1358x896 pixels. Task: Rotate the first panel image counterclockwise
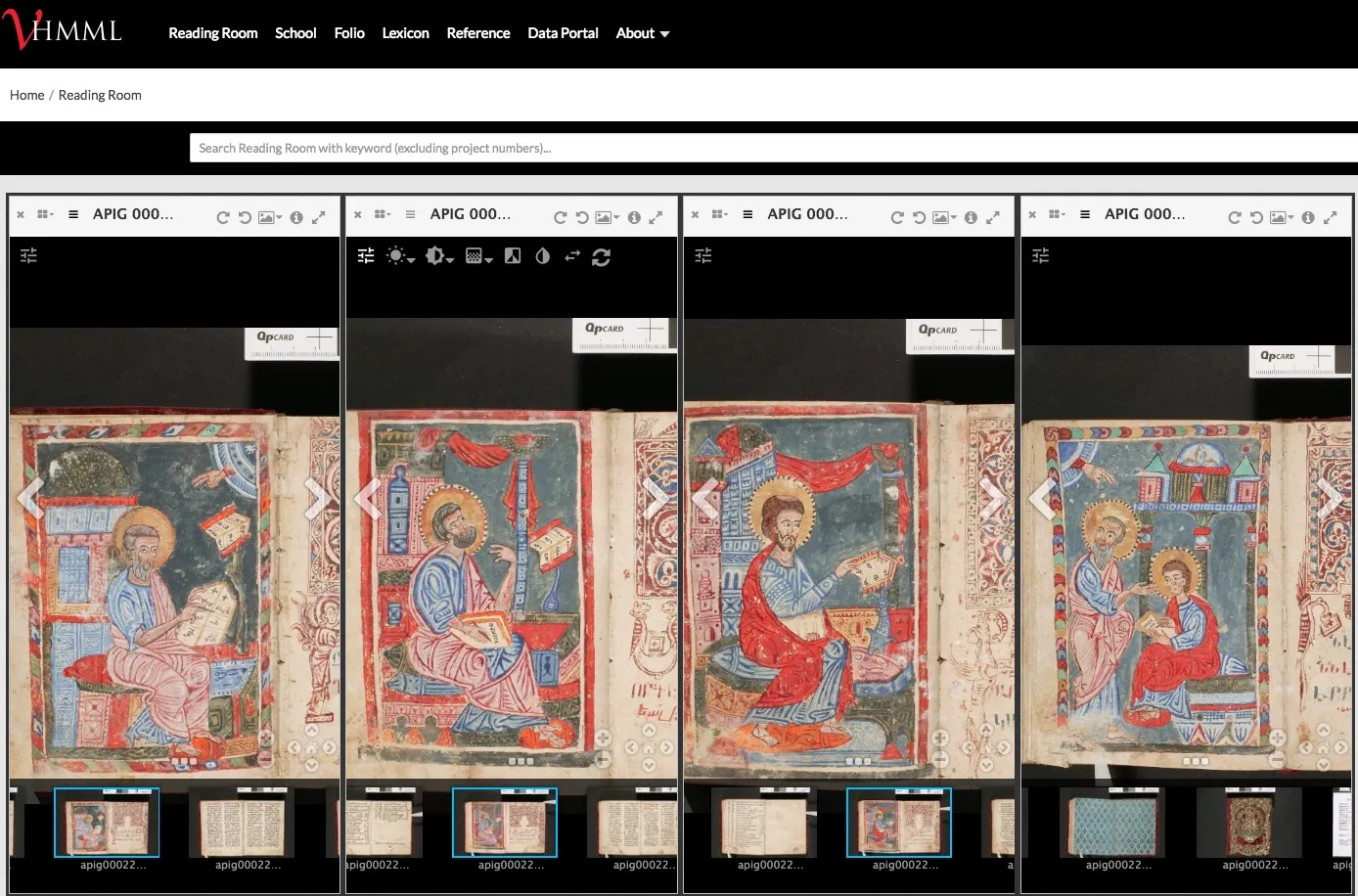tap(245, 217)
